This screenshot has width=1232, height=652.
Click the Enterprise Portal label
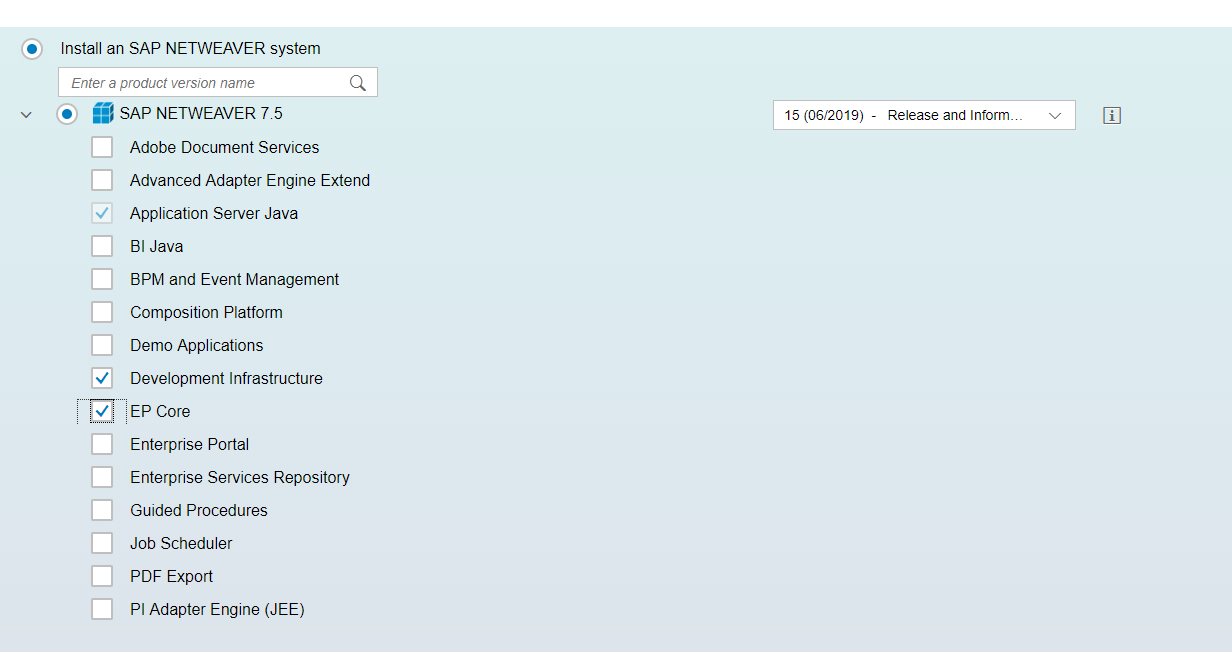point(190,444)
